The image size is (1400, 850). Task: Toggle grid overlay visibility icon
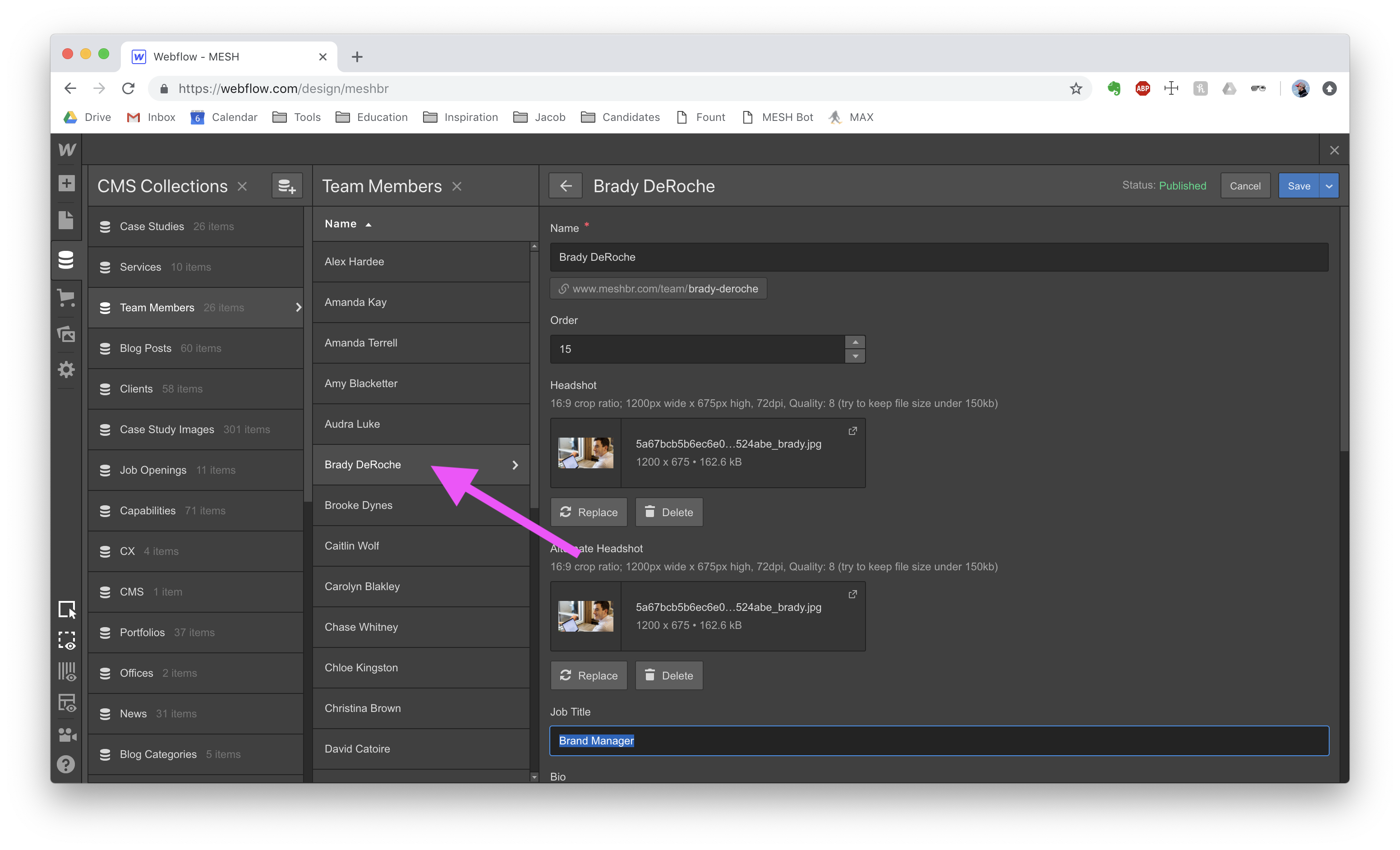point(66,672)
